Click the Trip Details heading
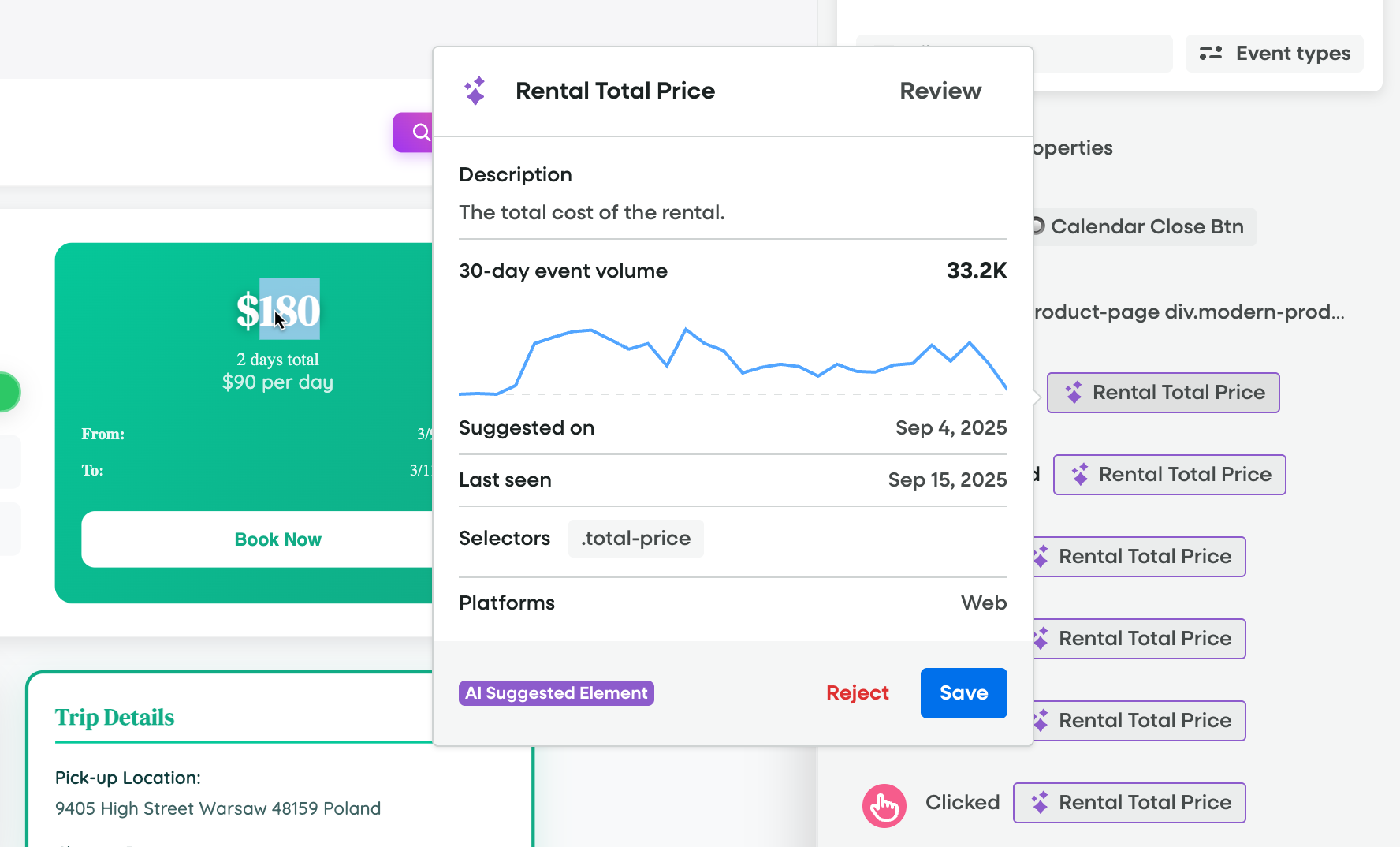Screen dimensions: 1400x847 [114, 717]
